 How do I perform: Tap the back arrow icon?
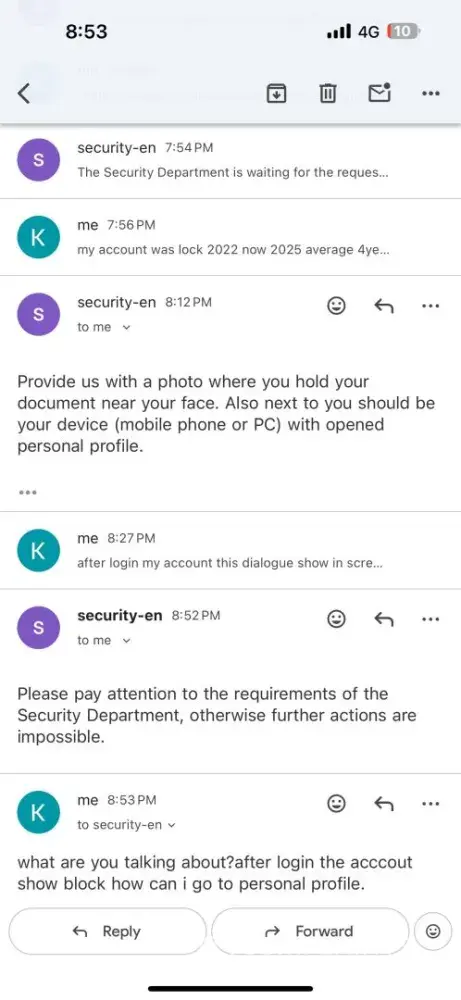point(24,94)
